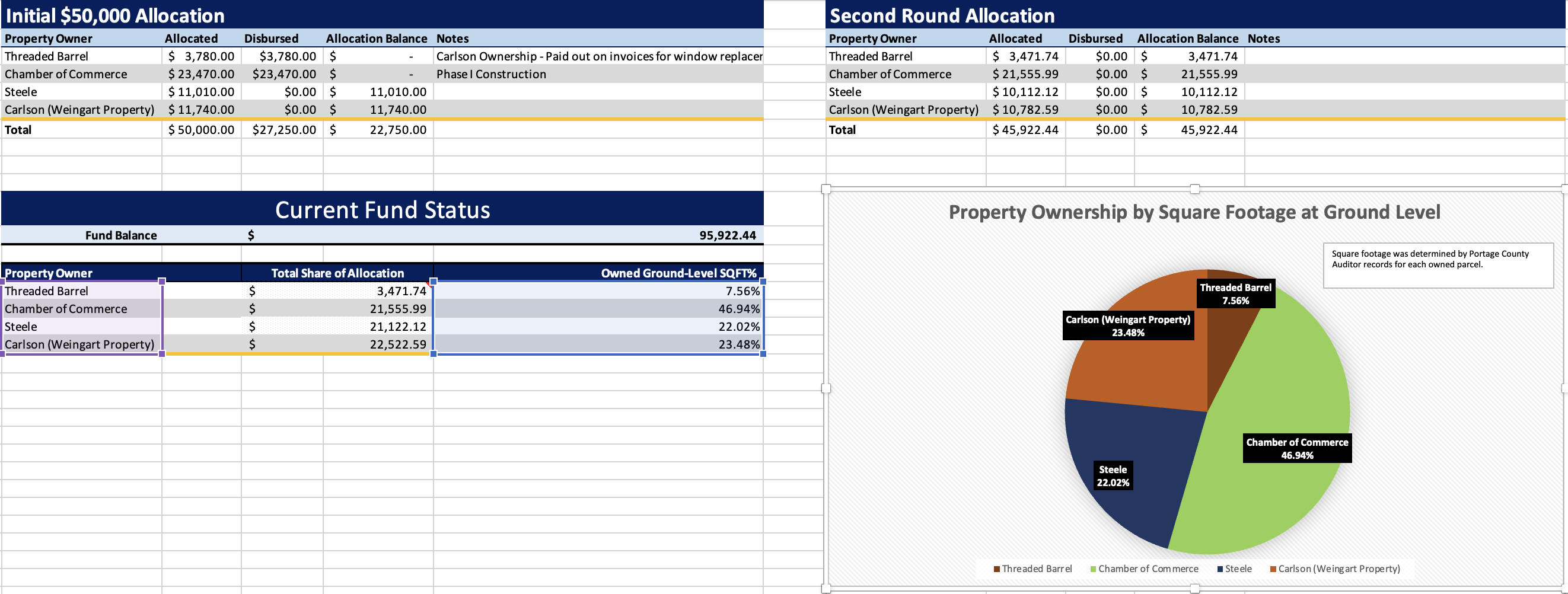Select the Chamber of Commerce 46.94% cell

598,309
